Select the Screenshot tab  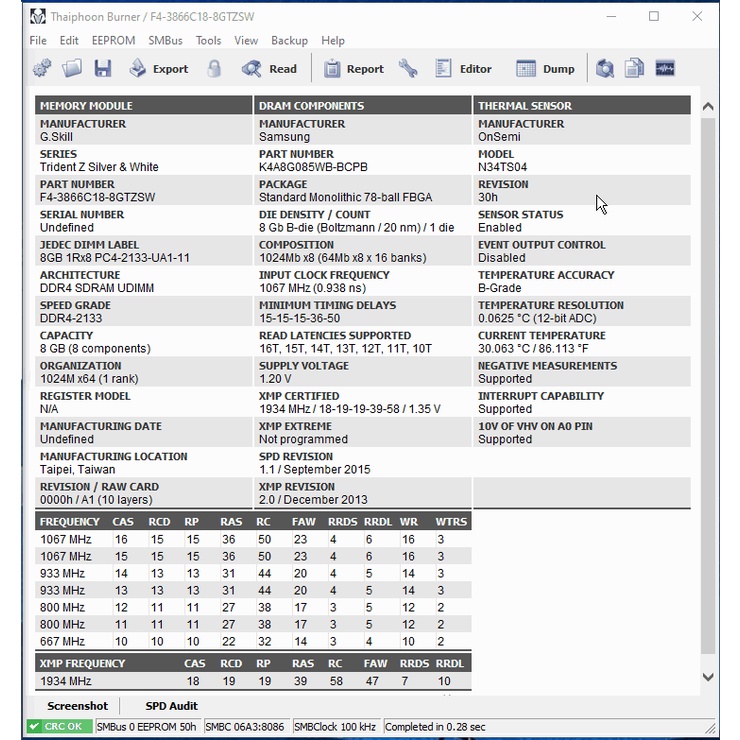(x=77, y=706)
